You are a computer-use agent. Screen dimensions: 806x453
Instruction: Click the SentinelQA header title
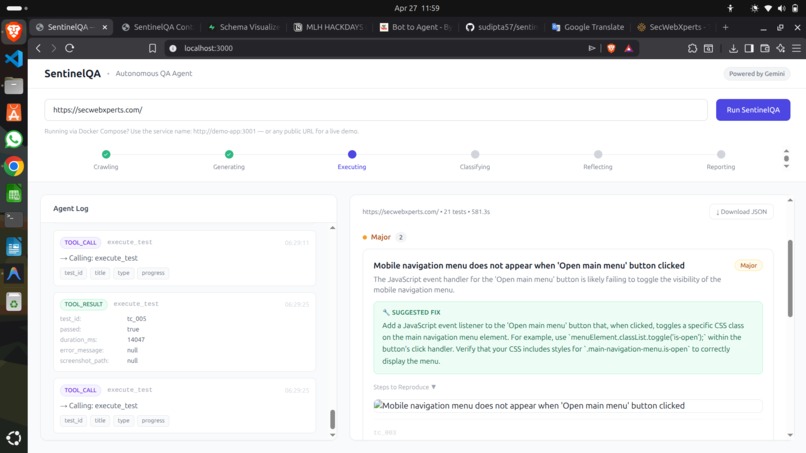(x=72, y=74)
